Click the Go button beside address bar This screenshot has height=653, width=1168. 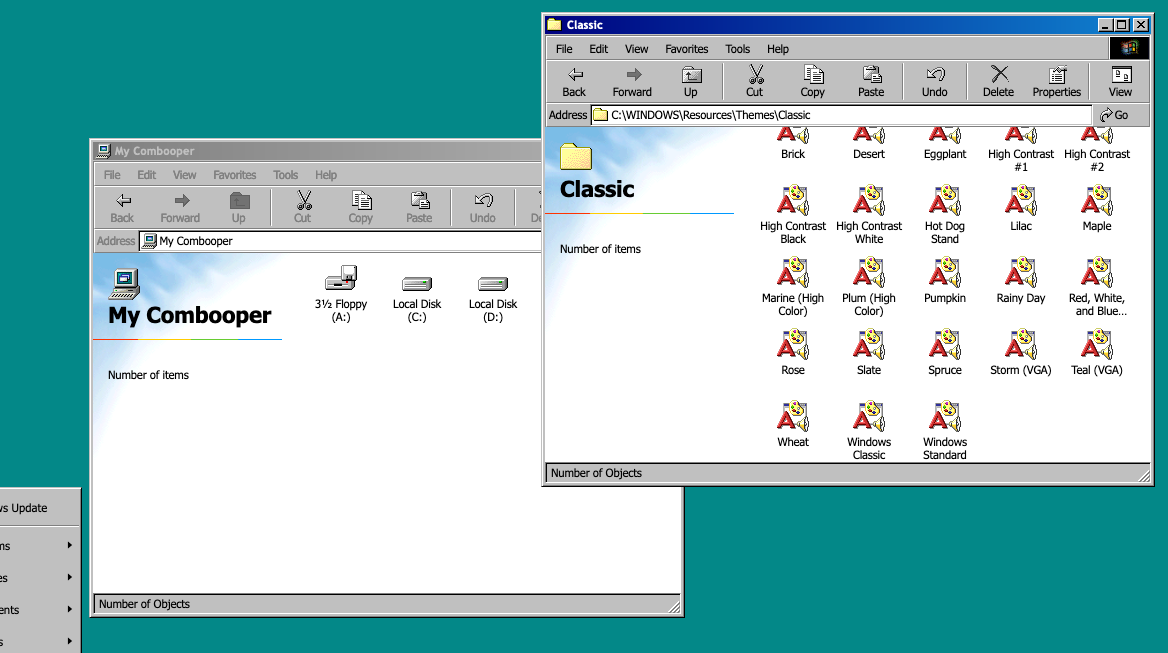point(1114,115)
